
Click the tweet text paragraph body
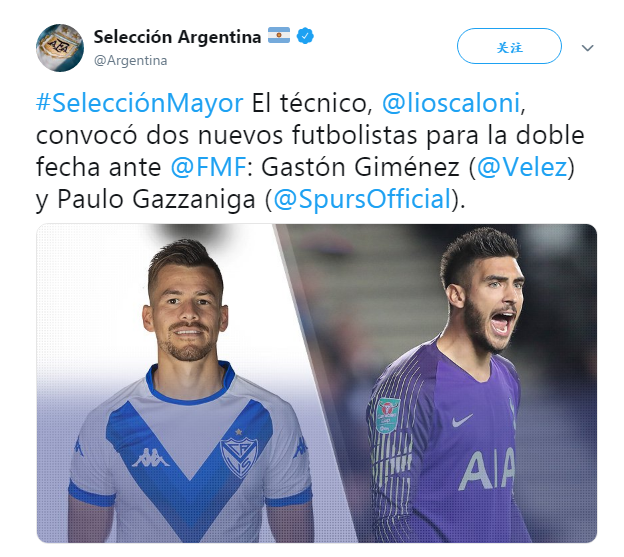click(310, 151)
